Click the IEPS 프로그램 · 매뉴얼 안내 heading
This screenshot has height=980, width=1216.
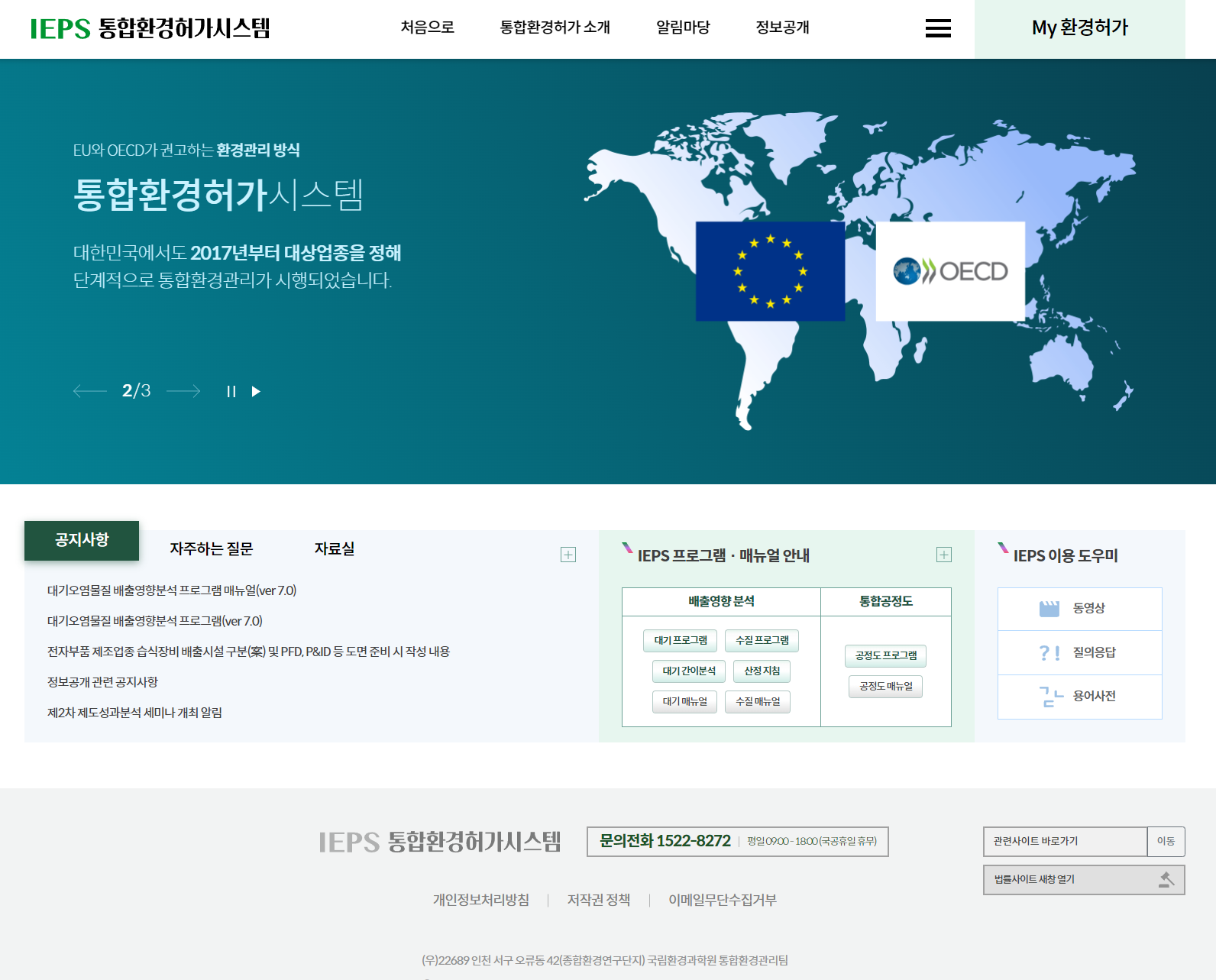tap(723, 557)
